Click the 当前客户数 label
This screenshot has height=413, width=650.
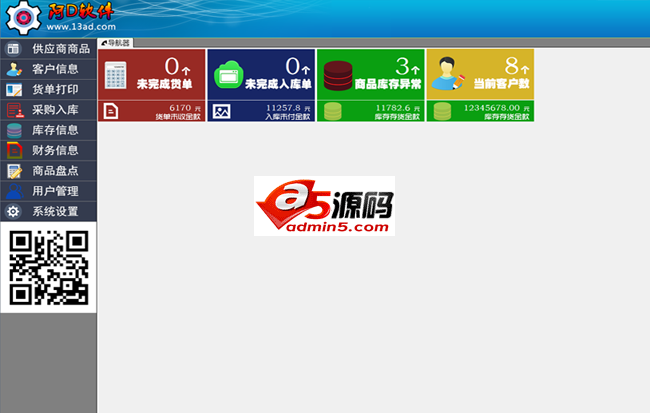pyautogui.click(x=502, y=84)
